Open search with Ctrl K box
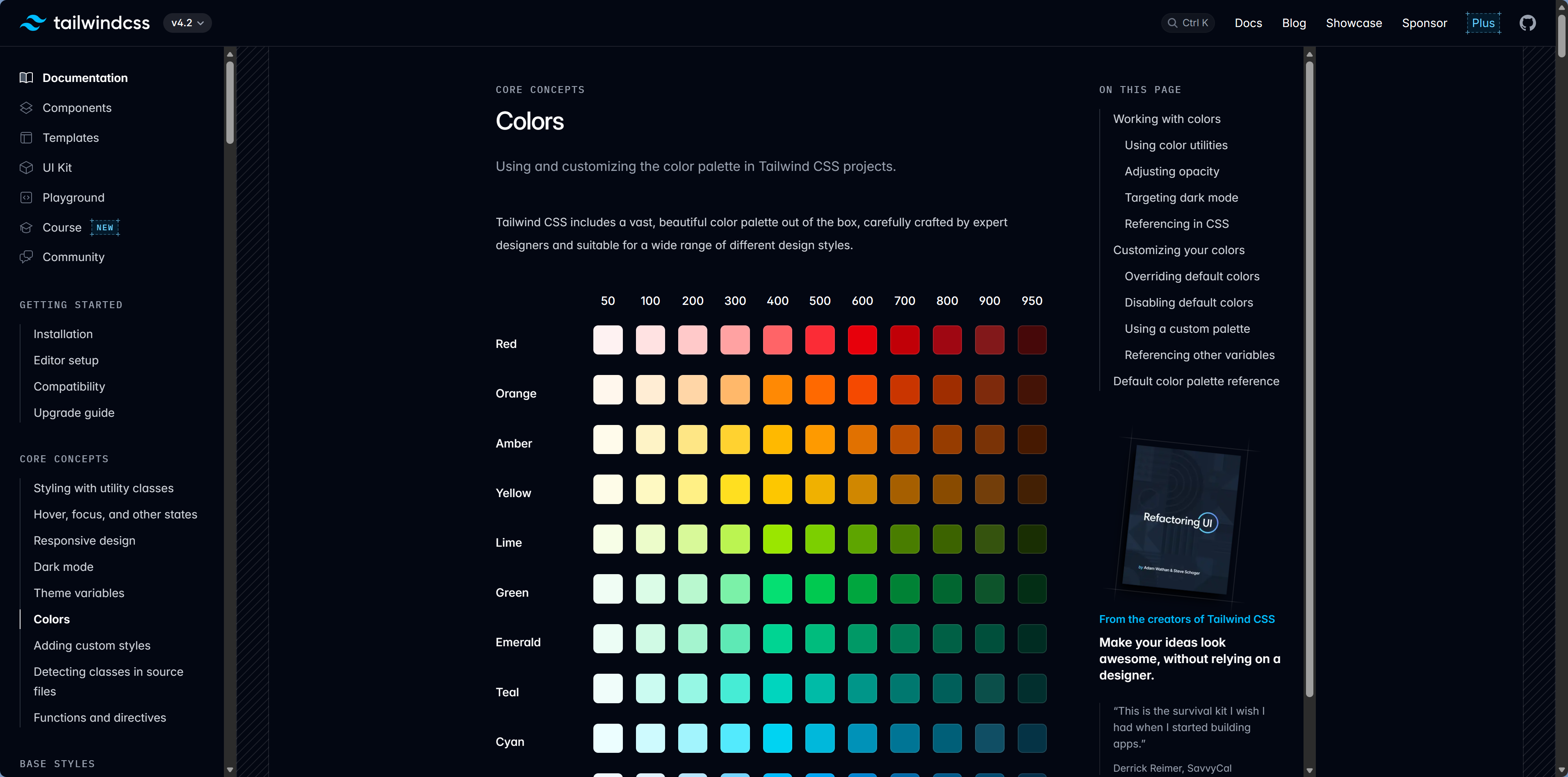This screenshot has width=1568, height=777. click(1187, 23)
